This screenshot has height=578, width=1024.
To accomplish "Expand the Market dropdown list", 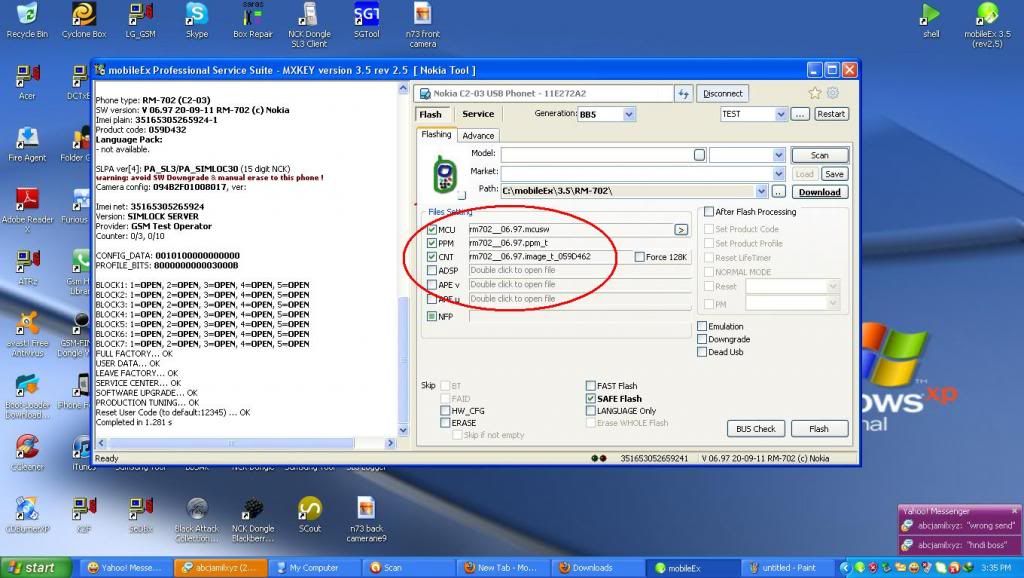I will 778,174.
